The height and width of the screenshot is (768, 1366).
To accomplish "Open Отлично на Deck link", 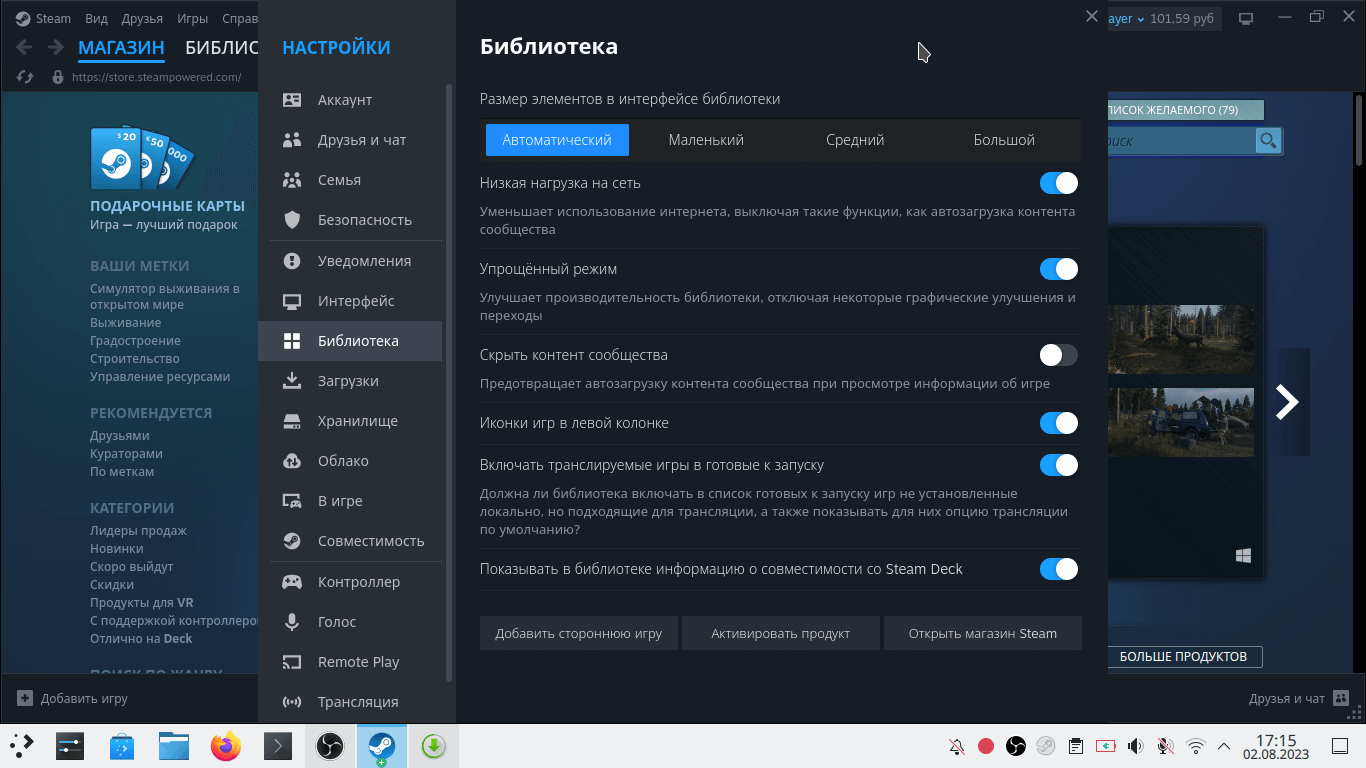I will click(x=141, y=639).
